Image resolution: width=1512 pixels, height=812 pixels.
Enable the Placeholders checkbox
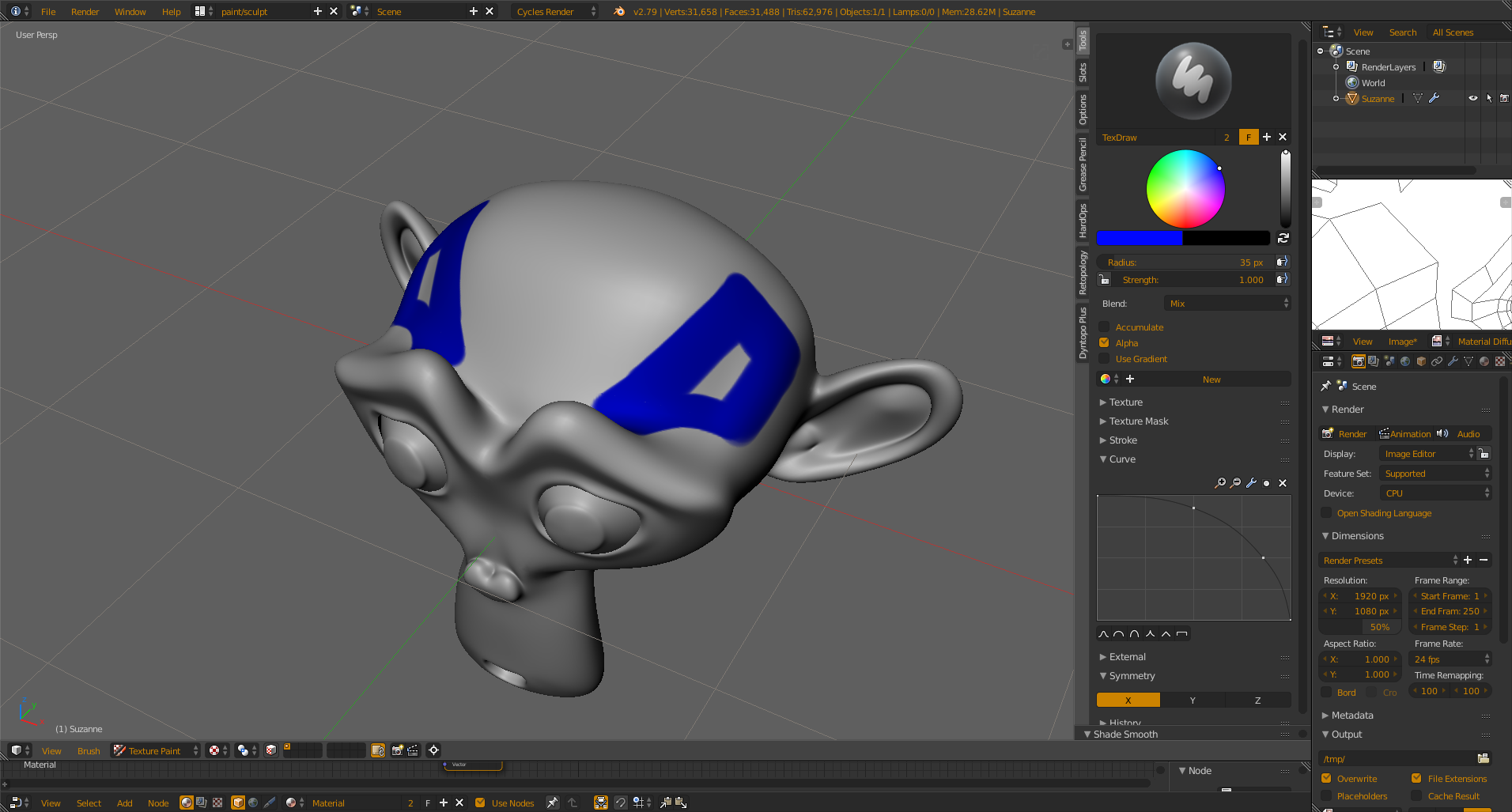[1326, 796]
